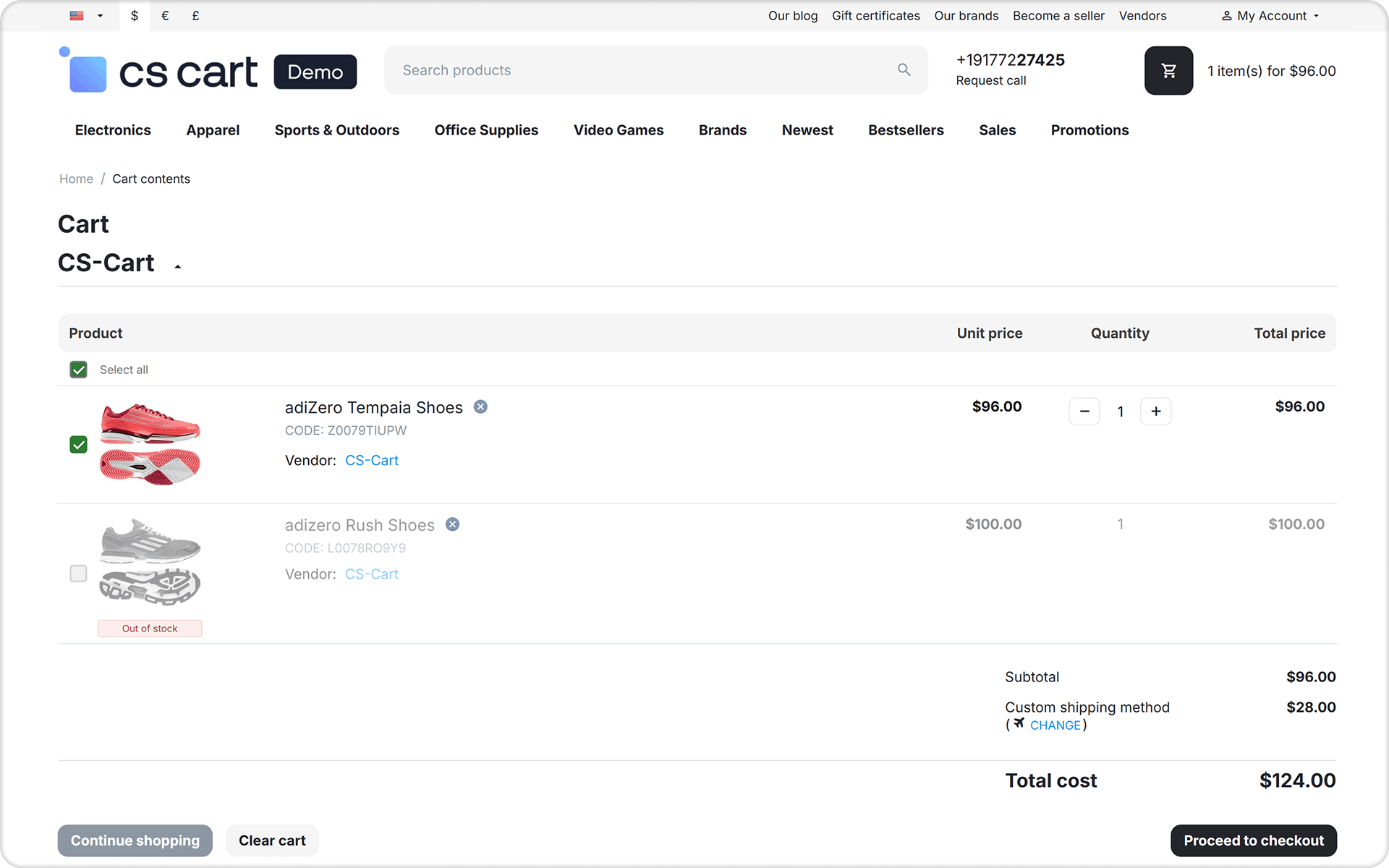The width and height of the screenshot is (1389, 868).
Task: Open adizero Rush Shoes product title
Action: [x=360, y=525]
